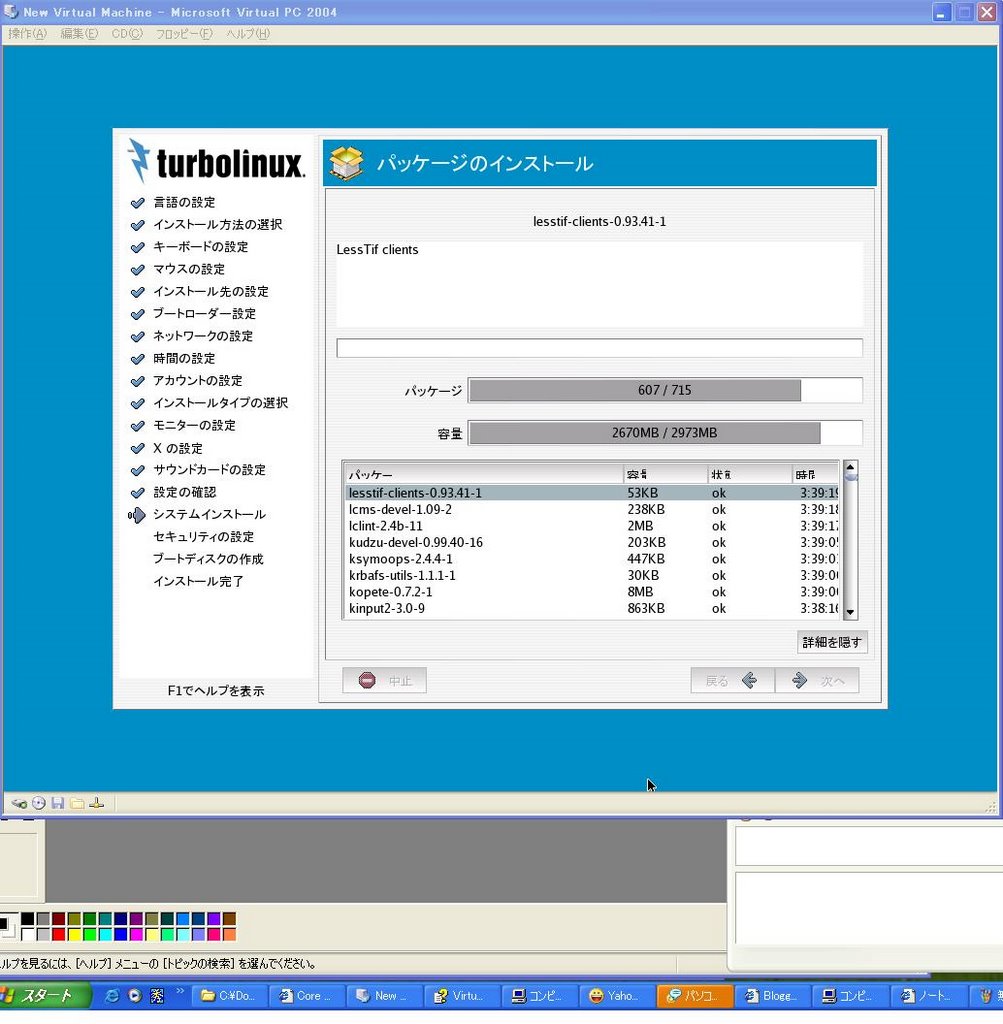The image size is (1003, 1024).
Task: Launch Windows Media Player from quick launch
Action: 135,995
